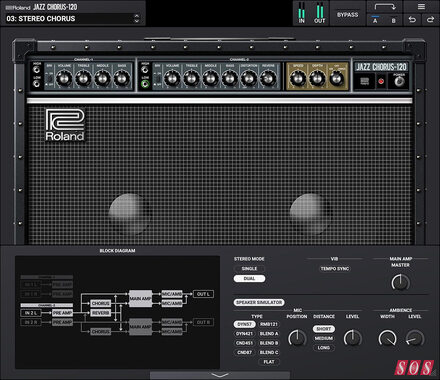Screen dimensions: 440x380
Task: Click the Channel-2 Volume knob
Action: [x=172, y=79]
